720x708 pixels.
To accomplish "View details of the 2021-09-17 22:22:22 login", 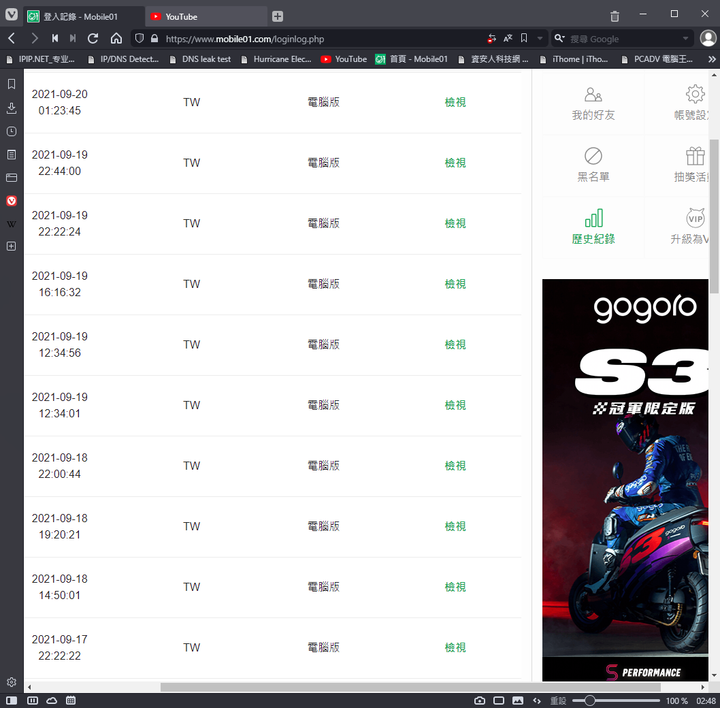I will tap(455, 647).
